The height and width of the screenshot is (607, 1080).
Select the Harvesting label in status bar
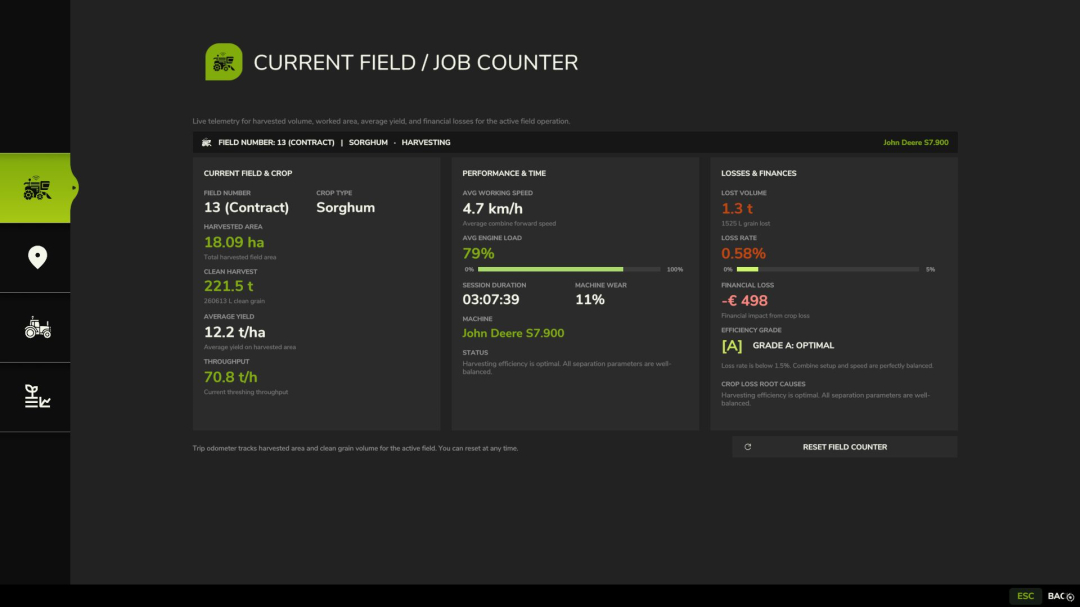pos(426,143)
